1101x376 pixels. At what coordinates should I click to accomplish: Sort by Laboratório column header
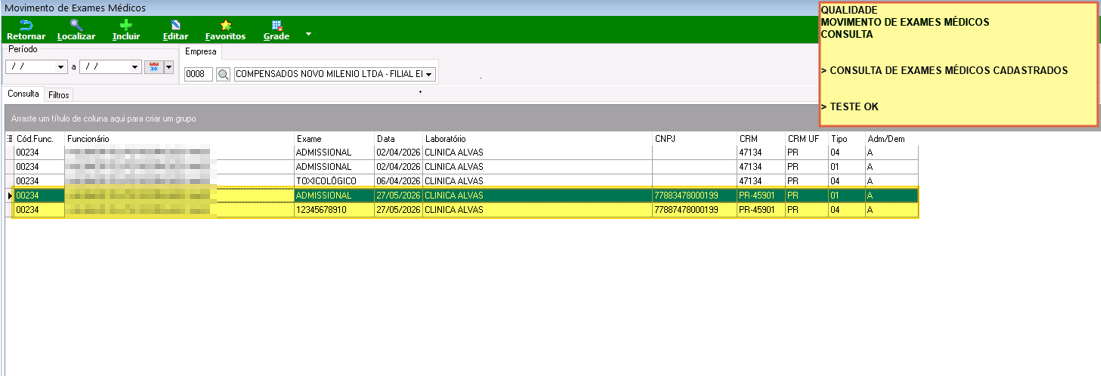[537, 139]
